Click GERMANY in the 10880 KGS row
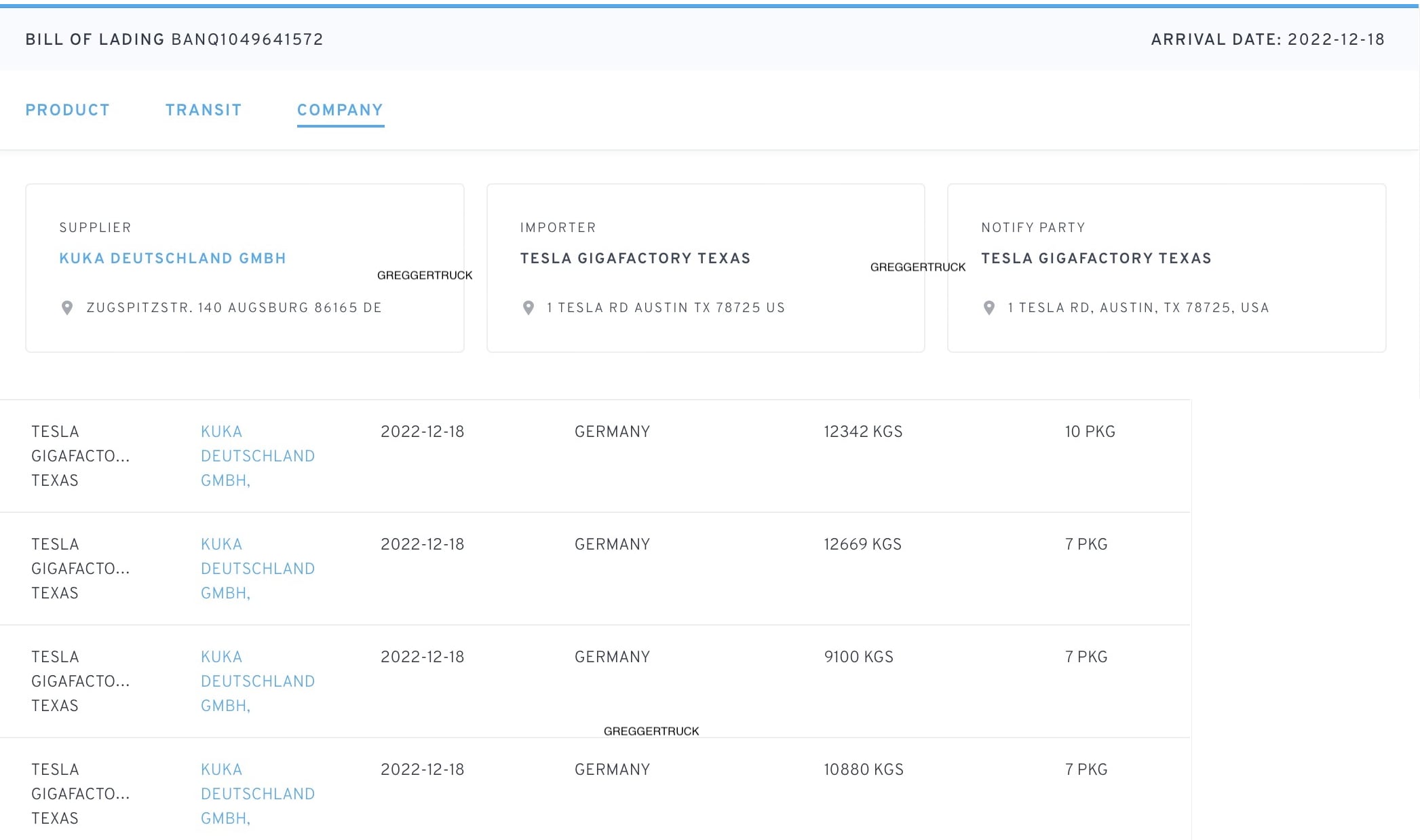The width and height of the screenshot is (1420, 840). pos(612,769)
